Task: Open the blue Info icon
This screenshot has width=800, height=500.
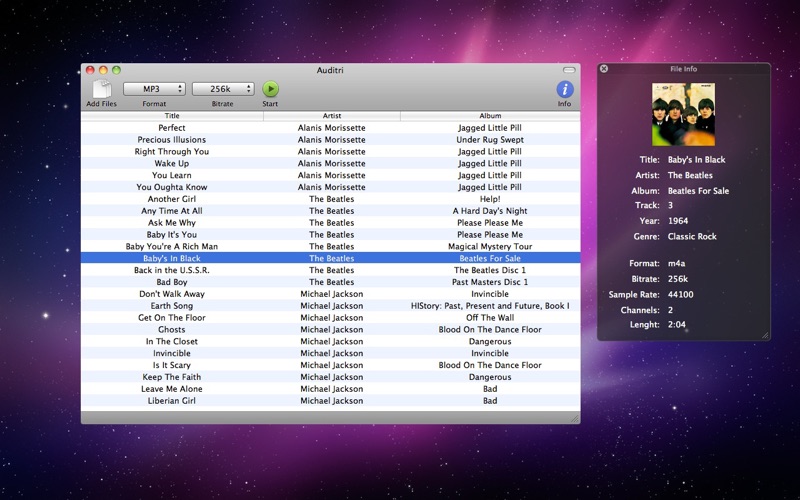Action: 565,89
